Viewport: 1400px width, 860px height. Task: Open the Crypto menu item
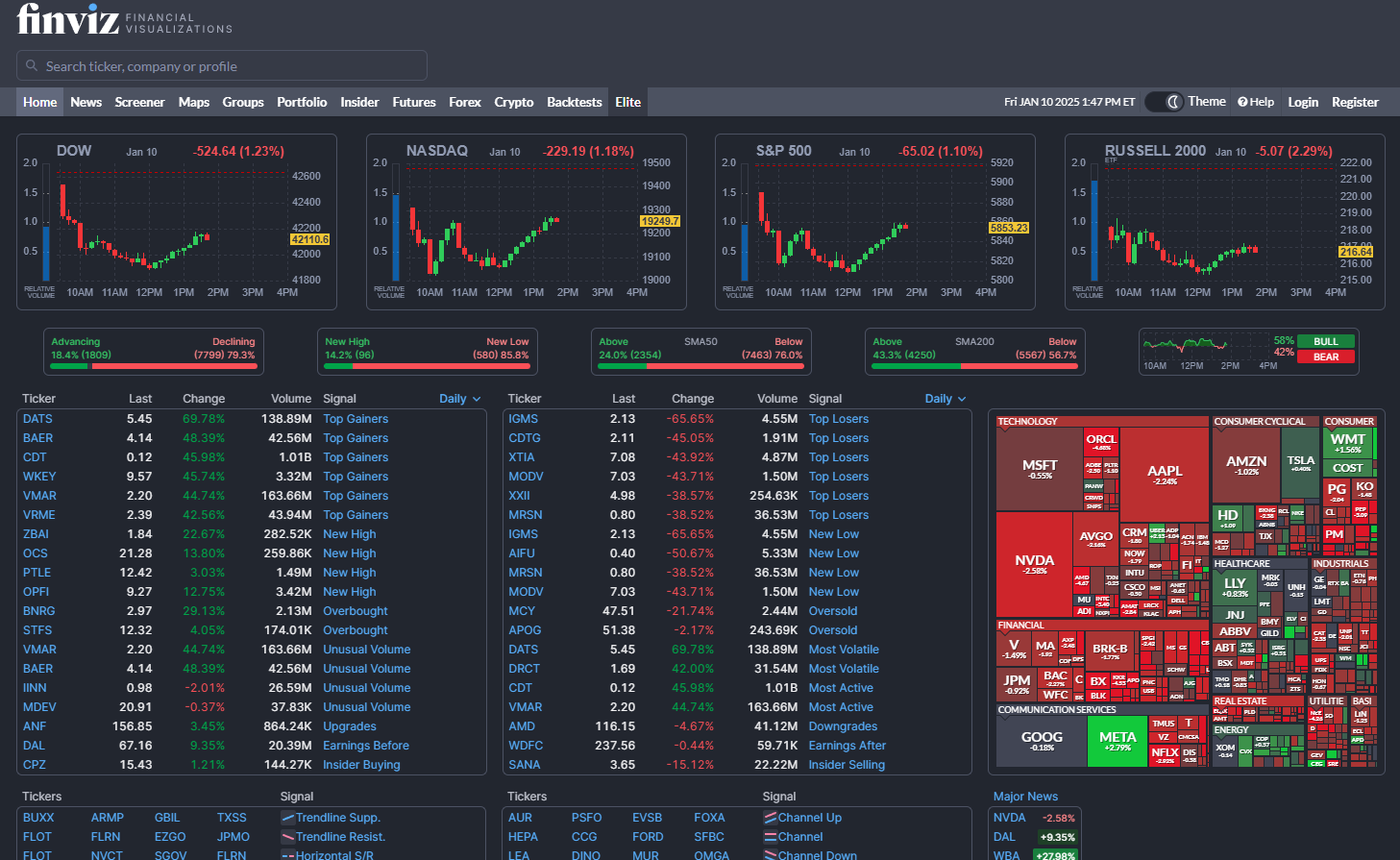click(514, 102)
